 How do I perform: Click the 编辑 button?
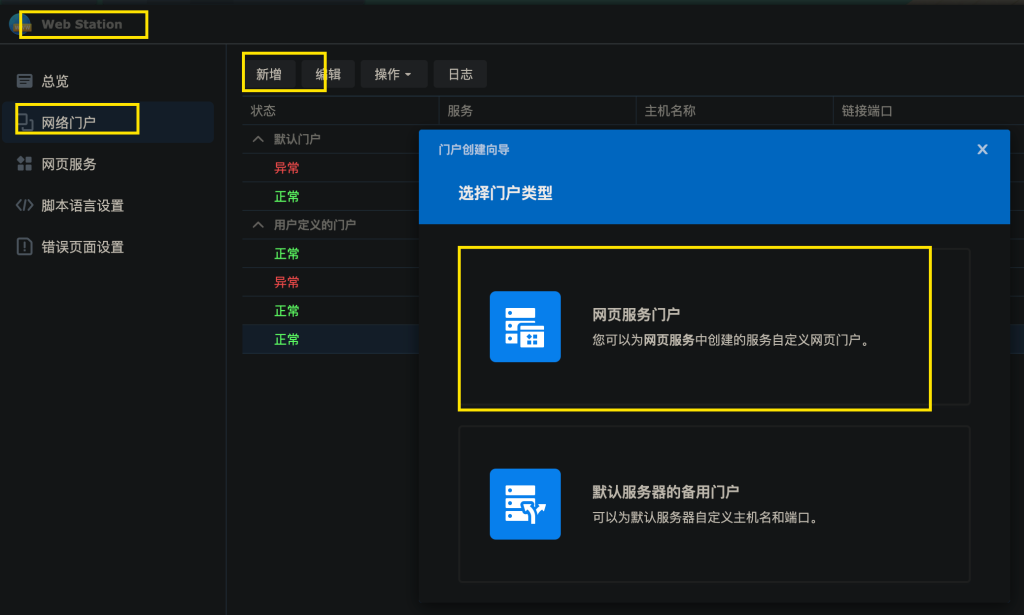point(330,73)
